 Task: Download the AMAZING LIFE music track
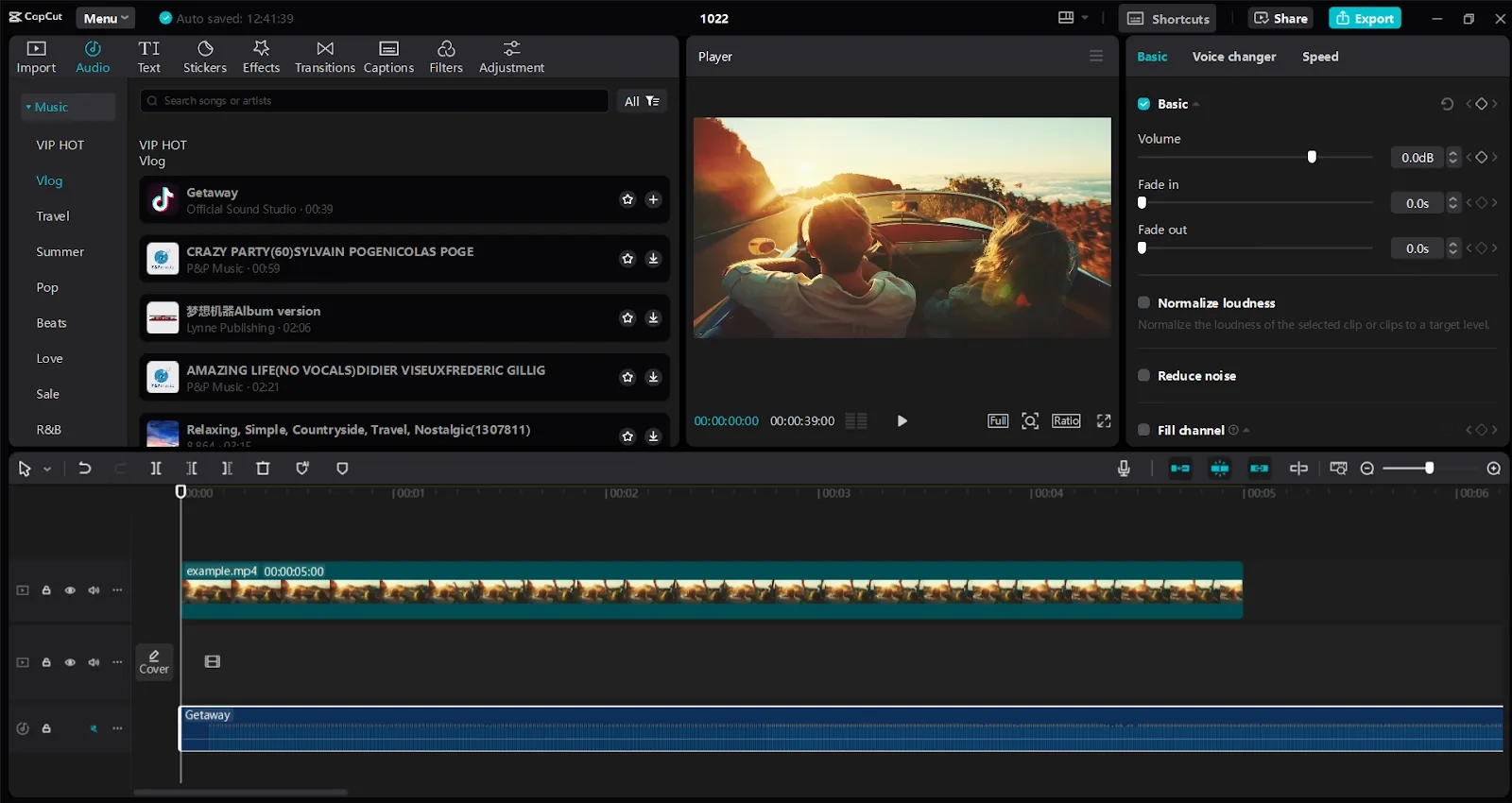[x=653, y=377]
